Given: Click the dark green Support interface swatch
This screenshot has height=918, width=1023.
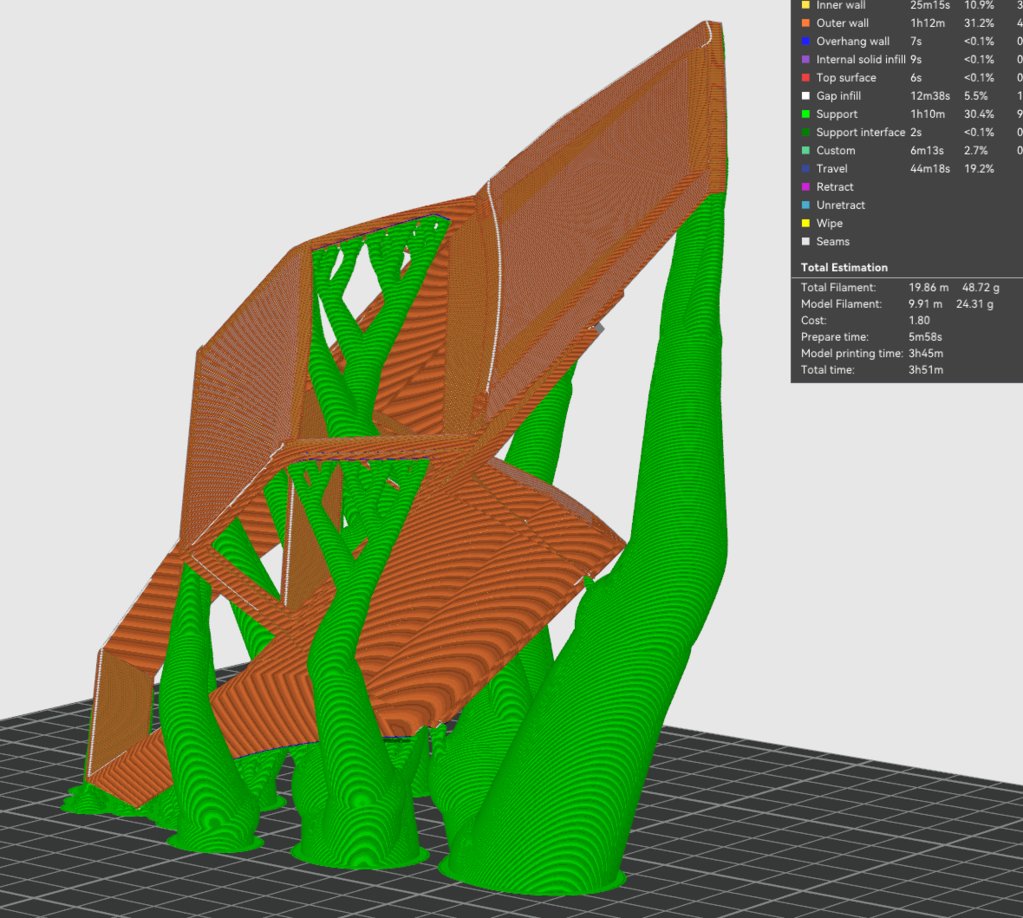Looking at the screenshot, I should [806, 132].
